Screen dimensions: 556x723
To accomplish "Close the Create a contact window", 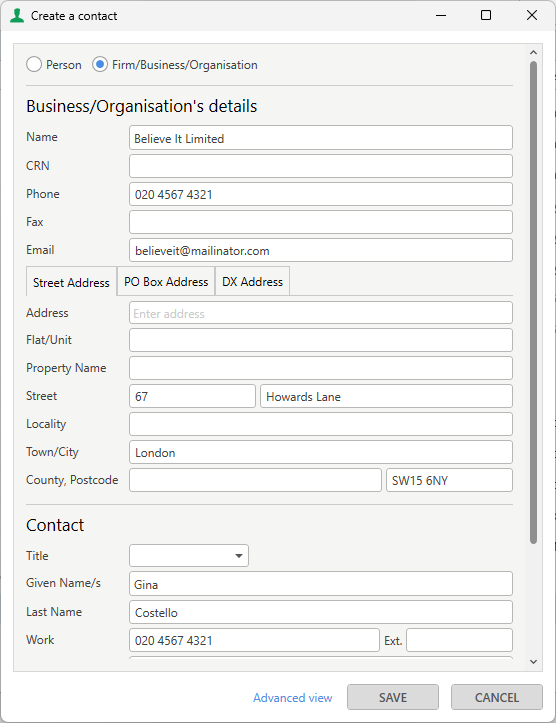I will [x=532, y=15].
